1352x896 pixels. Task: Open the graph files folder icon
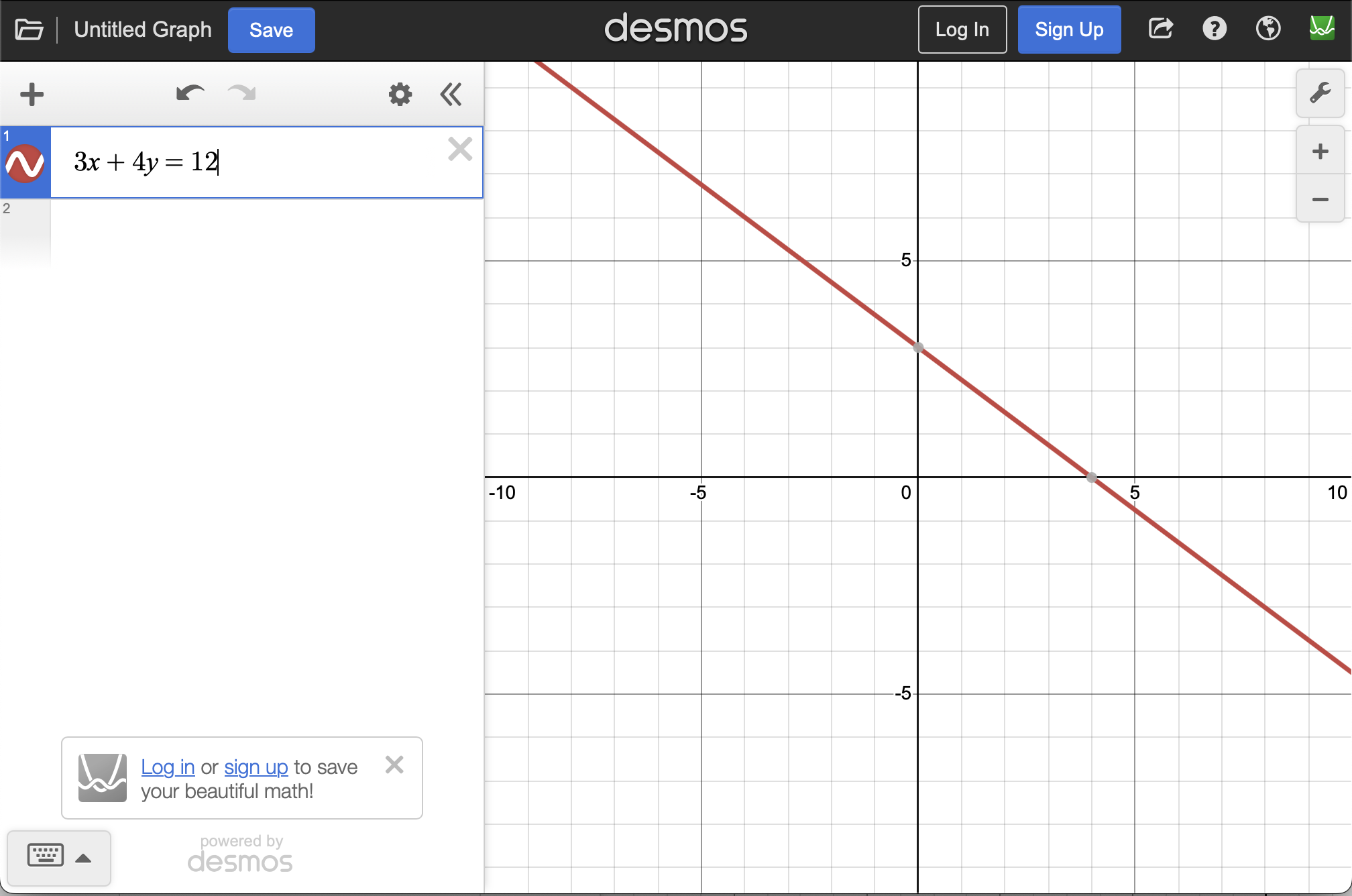[x=29, y=30]
